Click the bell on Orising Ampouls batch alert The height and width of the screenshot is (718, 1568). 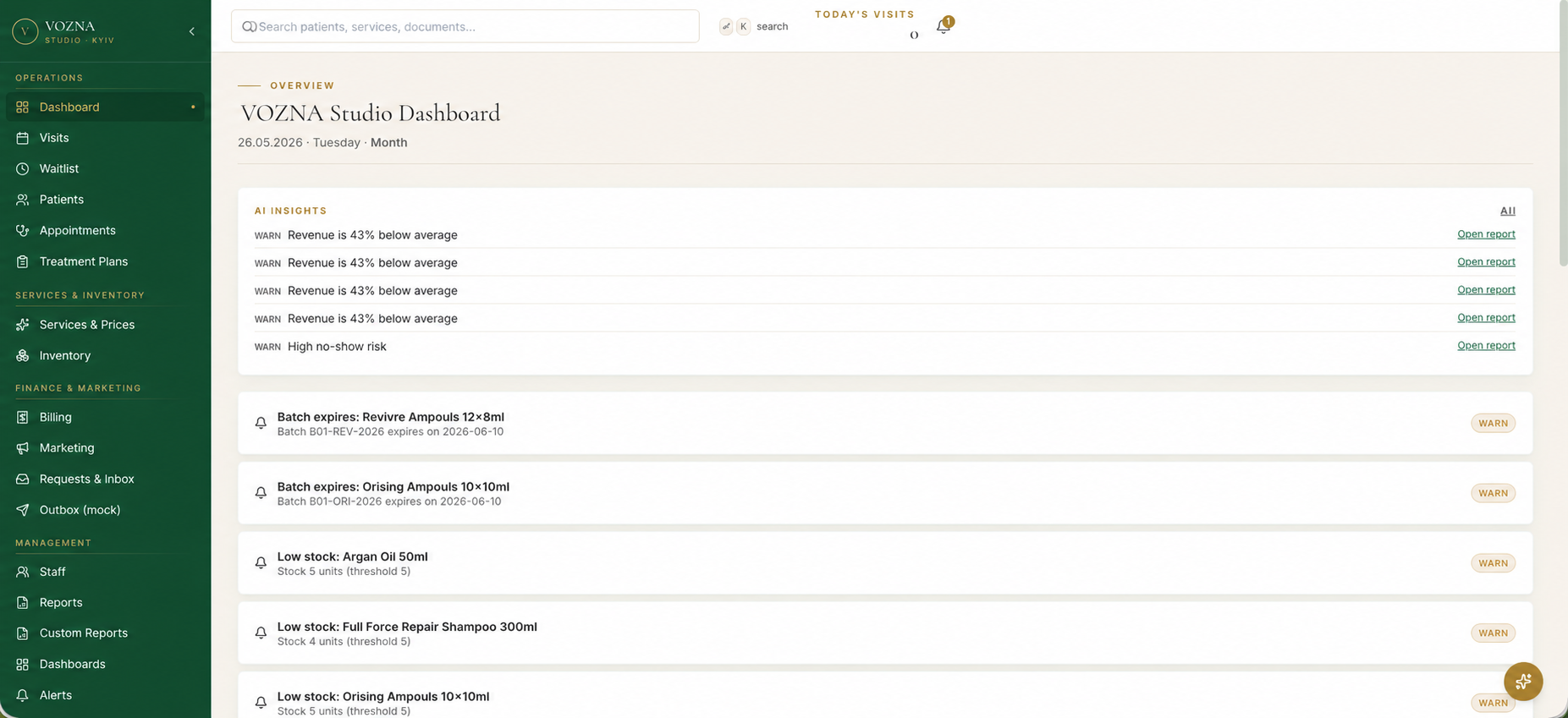[x=261, y=493]
